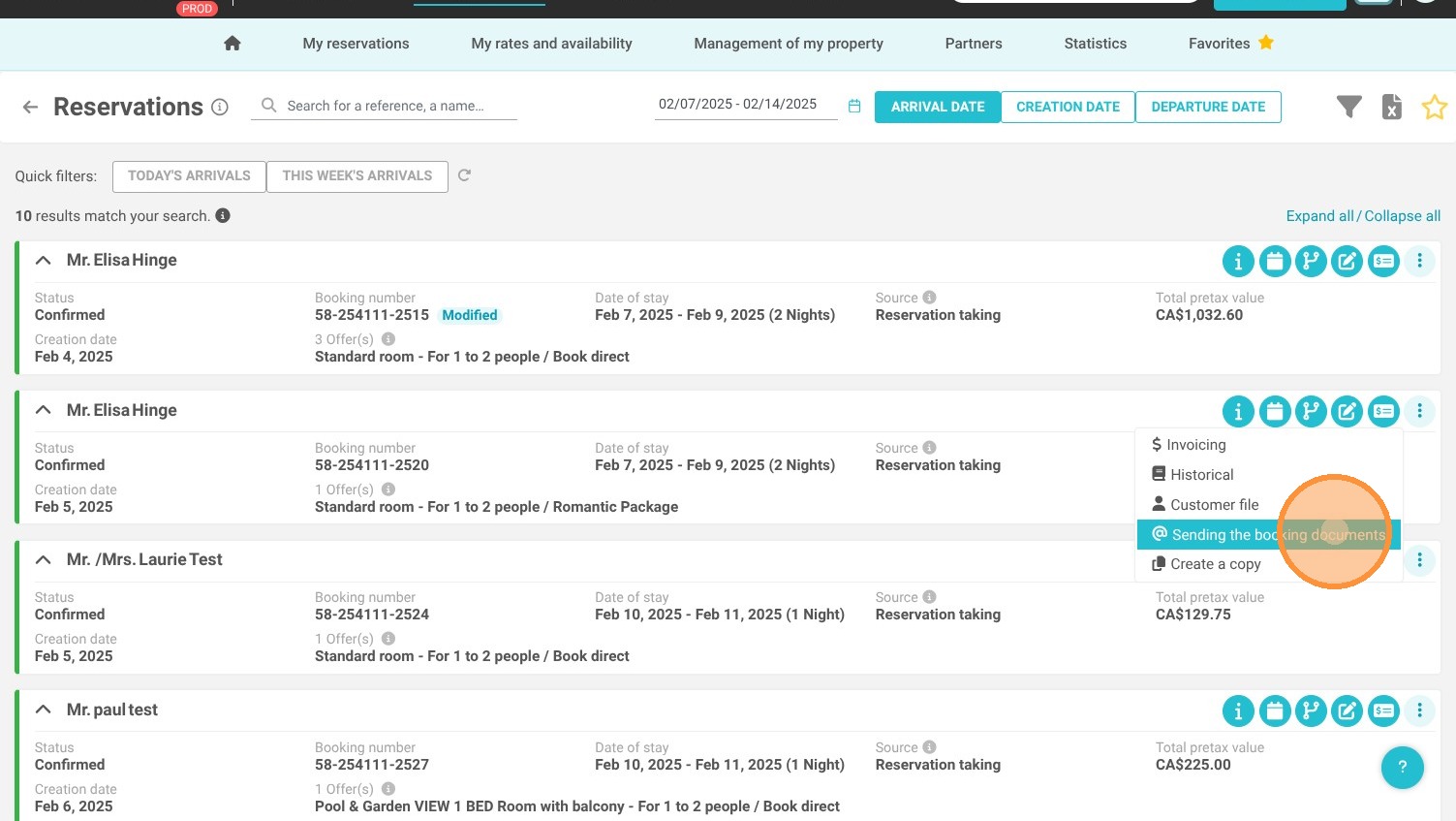Screen dimensions: 1456x821
Task: Open more options for Laurie Test reservation
Action: click(x=1420, y=560)
